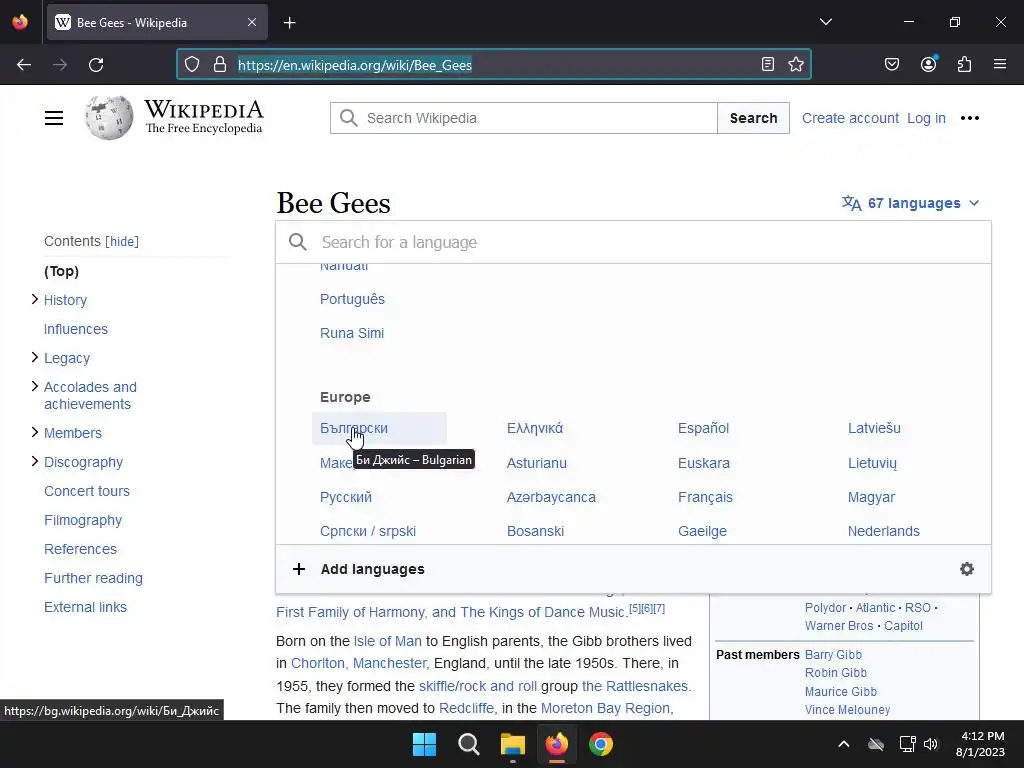Bookmark this page with the star icon
Screen dimensions: 1024x768
tap(795, 64)
